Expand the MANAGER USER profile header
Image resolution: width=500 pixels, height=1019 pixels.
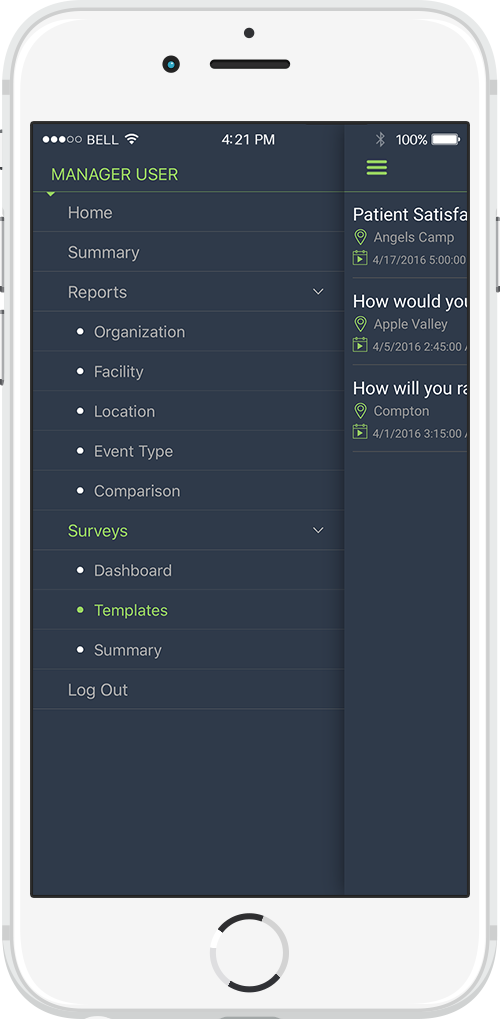pyautogui.click(x=114, y=174)
